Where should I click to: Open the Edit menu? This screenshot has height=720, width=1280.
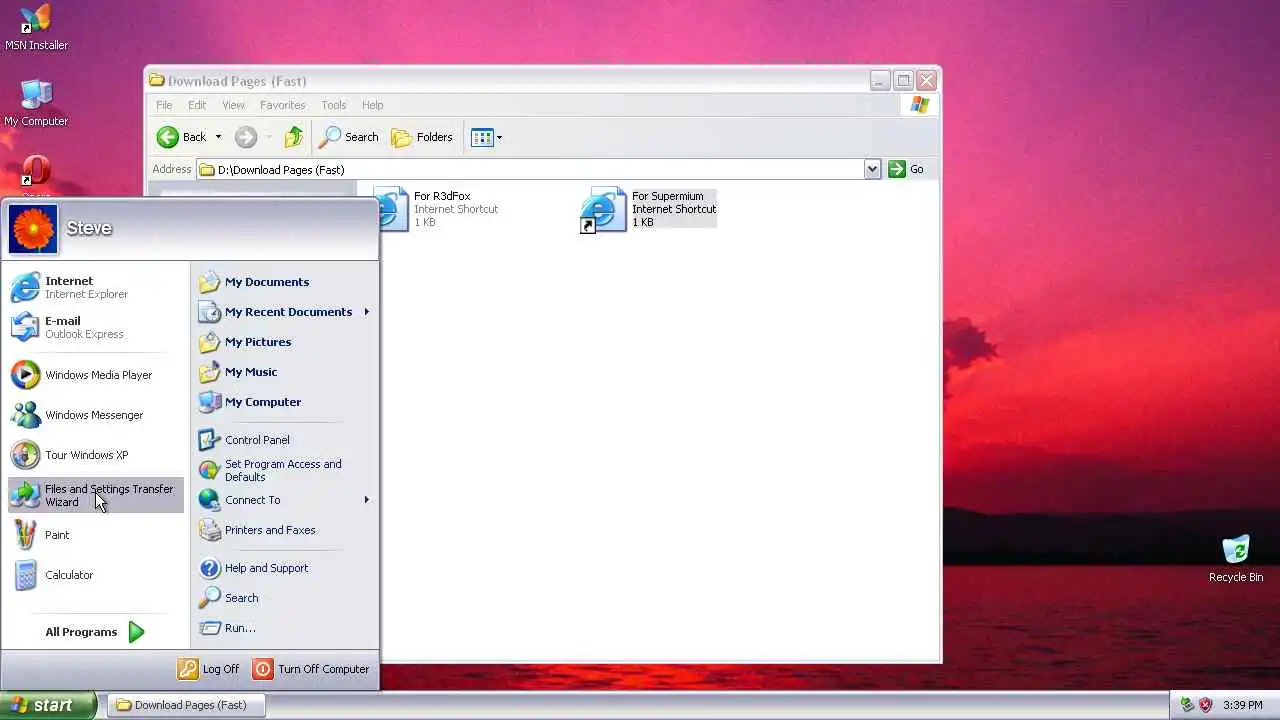click(x=197, y=105)
